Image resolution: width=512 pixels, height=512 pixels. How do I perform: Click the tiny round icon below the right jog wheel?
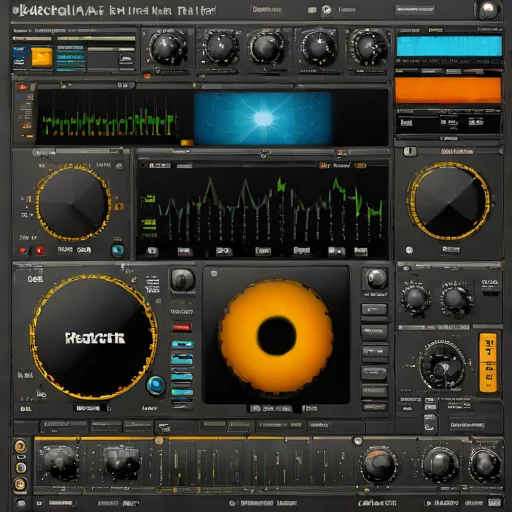[409, 250]
